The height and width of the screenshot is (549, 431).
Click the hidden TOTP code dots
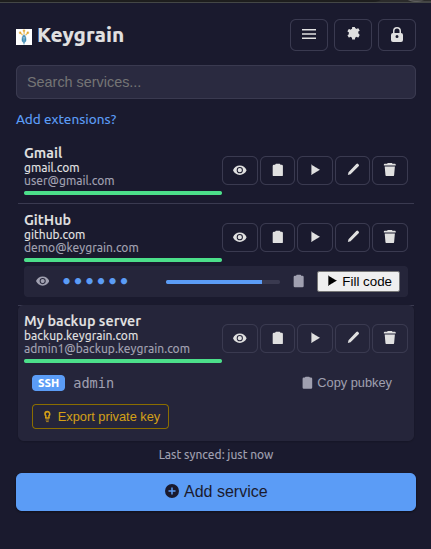(x=95, y=281)
